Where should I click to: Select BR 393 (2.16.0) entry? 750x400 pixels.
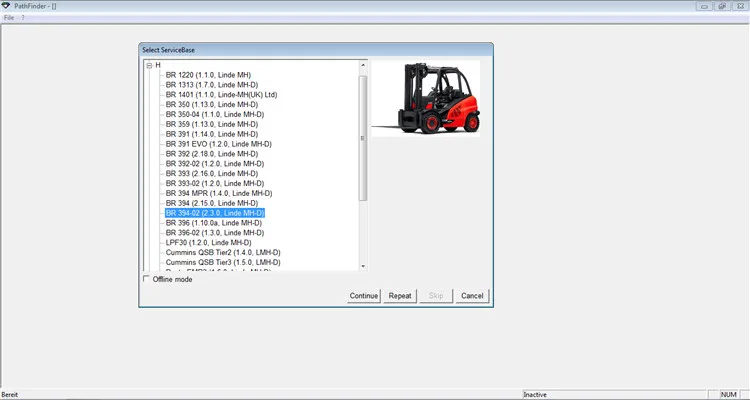pyautogui.click(x=212, y=174)
